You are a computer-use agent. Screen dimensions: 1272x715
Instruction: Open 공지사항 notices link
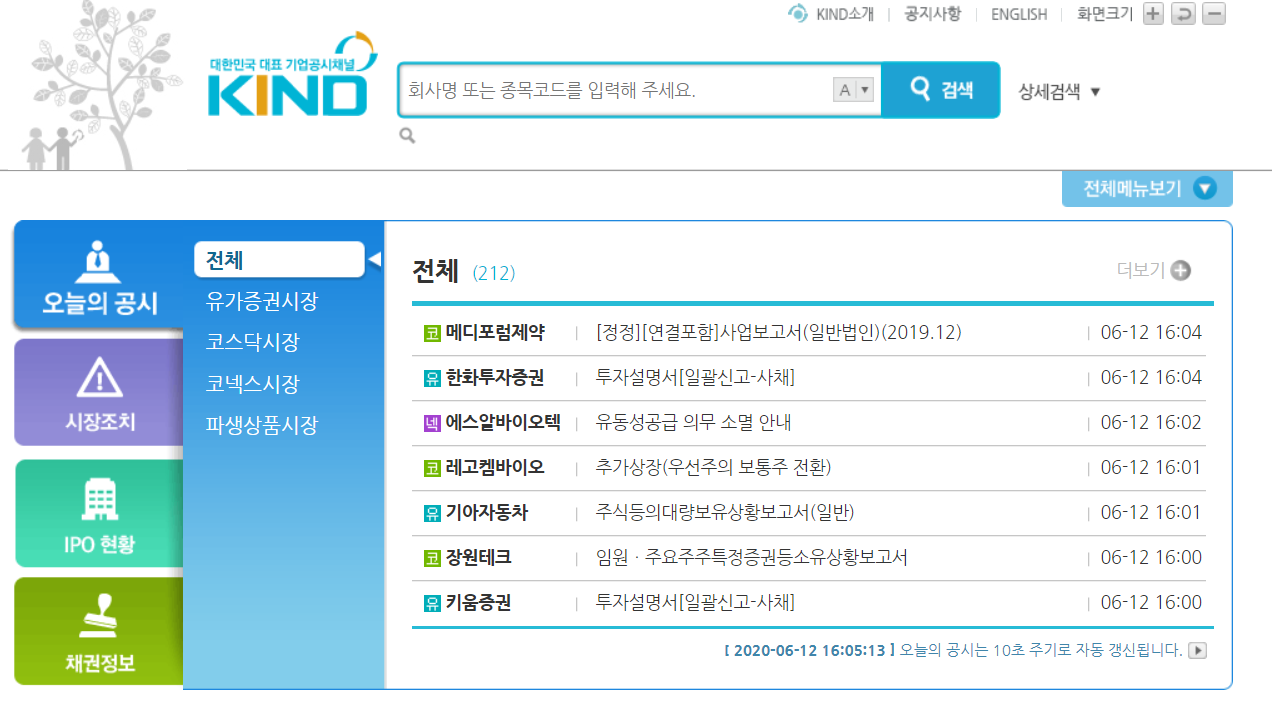pyautogui.click(x=932, y=14)
